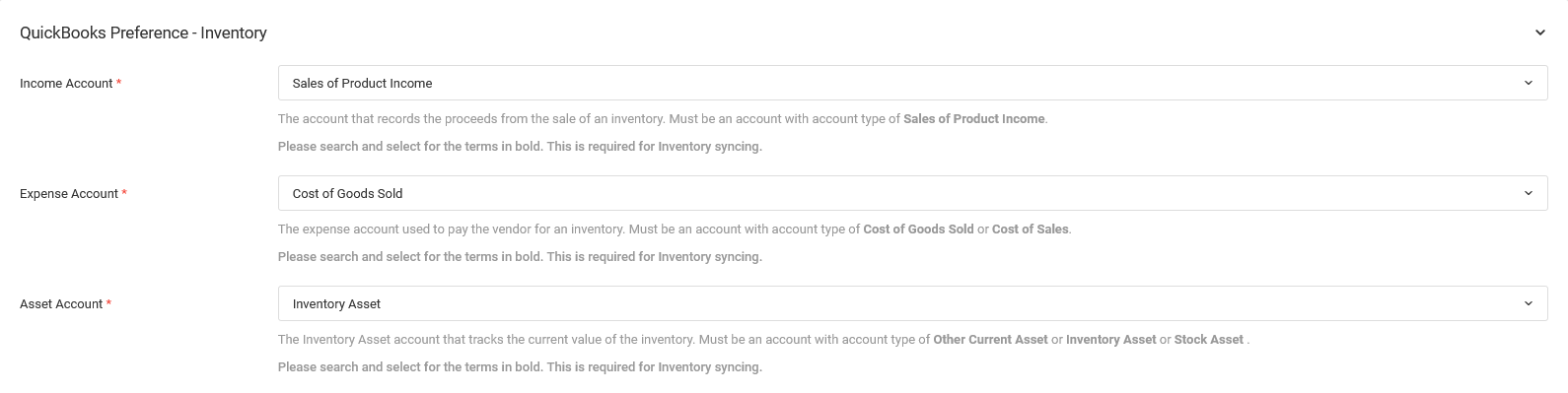
Task: Click bold Other Current Asset help text
Action: click(990, 340)
